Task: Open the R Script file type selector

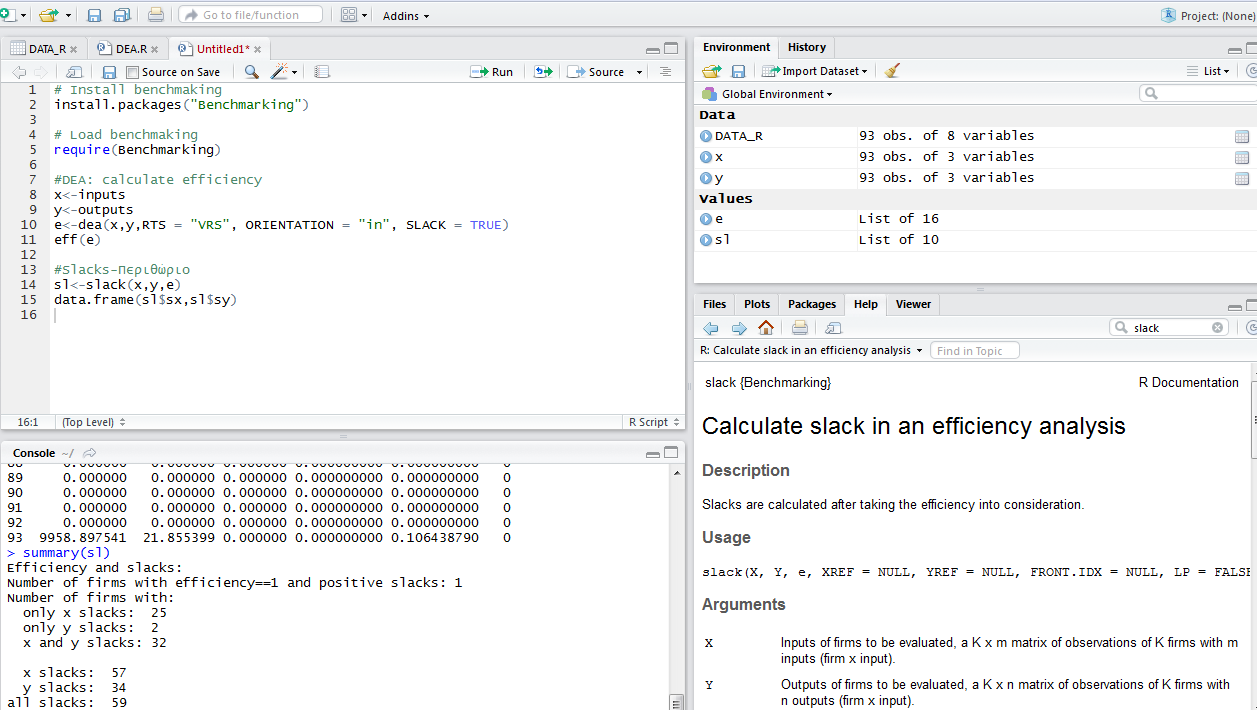Action: [654, 422]
